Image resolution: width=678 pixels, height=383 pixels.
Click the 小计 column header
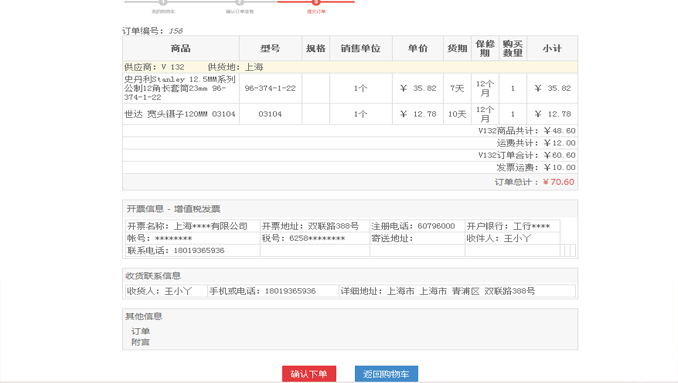click(x=552, y=48)
